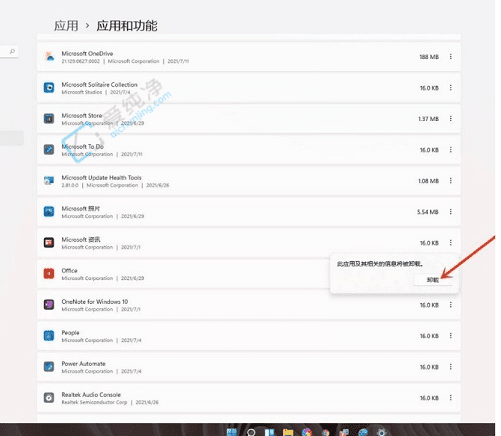Select the Microsoft OneDrive name text
Image resolution: width=501 pixels, height=436 pixels.
(87, 53)
